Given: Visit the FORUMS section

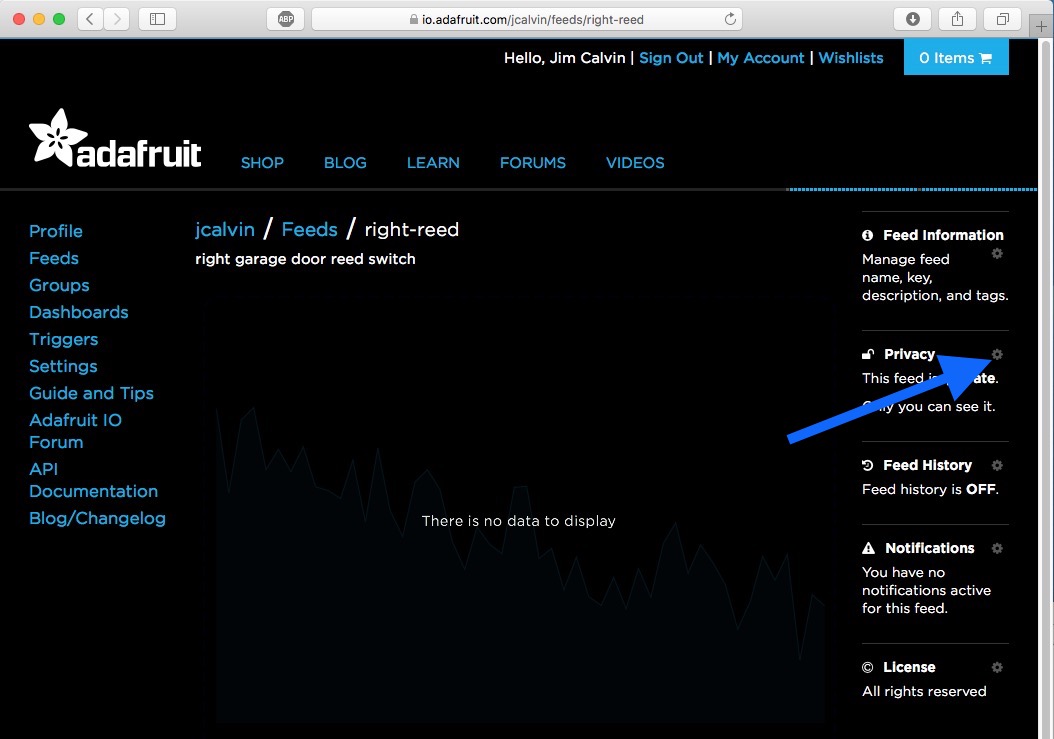Looking at the screenshot, I should (x=533, y=163).
